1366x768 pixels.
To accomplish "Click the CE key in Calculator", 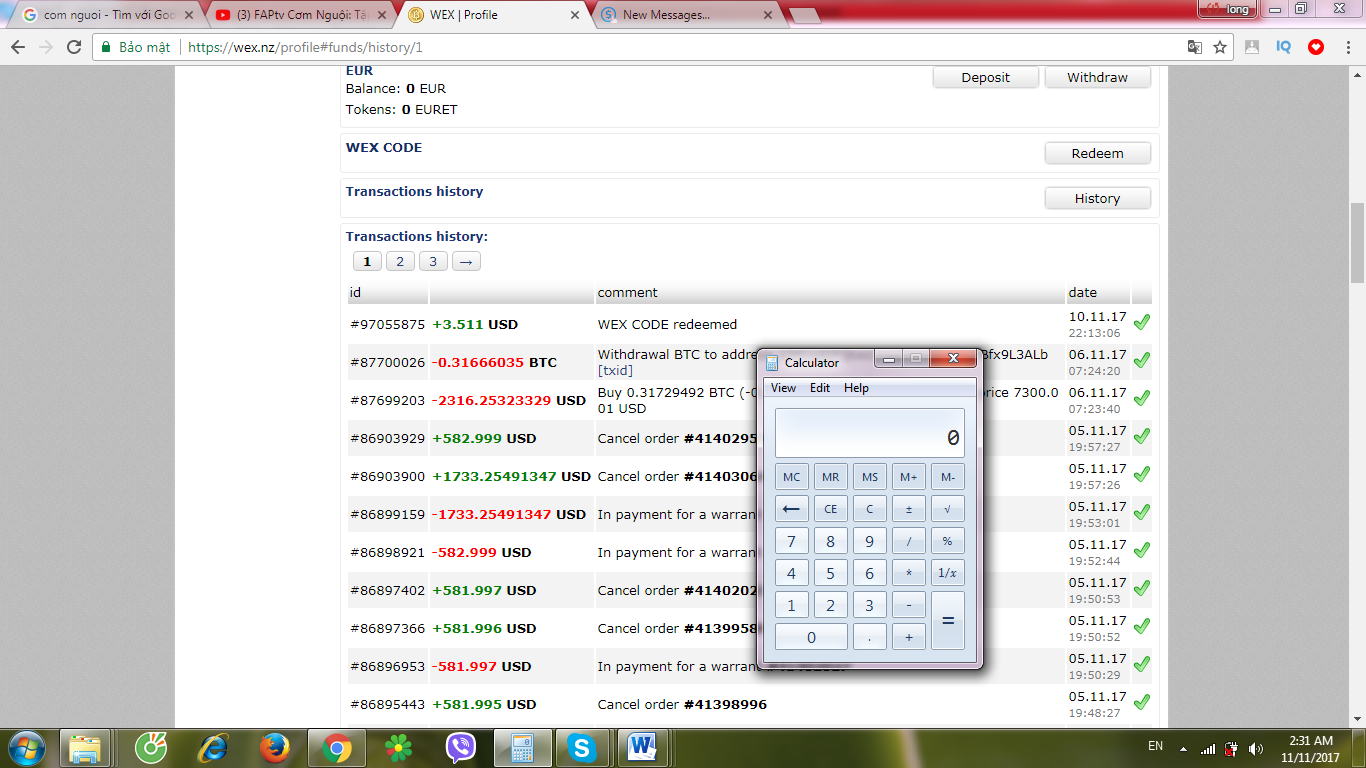I will tap(831, 509).
